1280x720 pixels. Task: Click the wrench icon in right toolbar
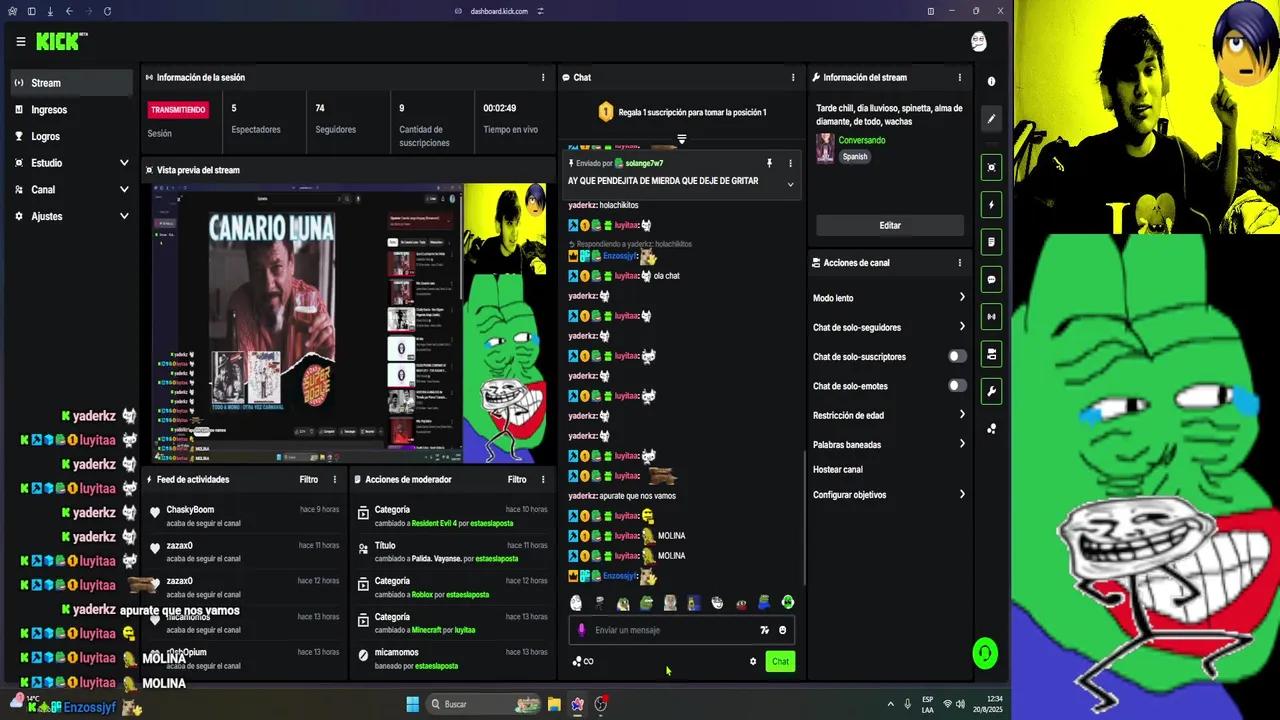[x=991, y=391]
